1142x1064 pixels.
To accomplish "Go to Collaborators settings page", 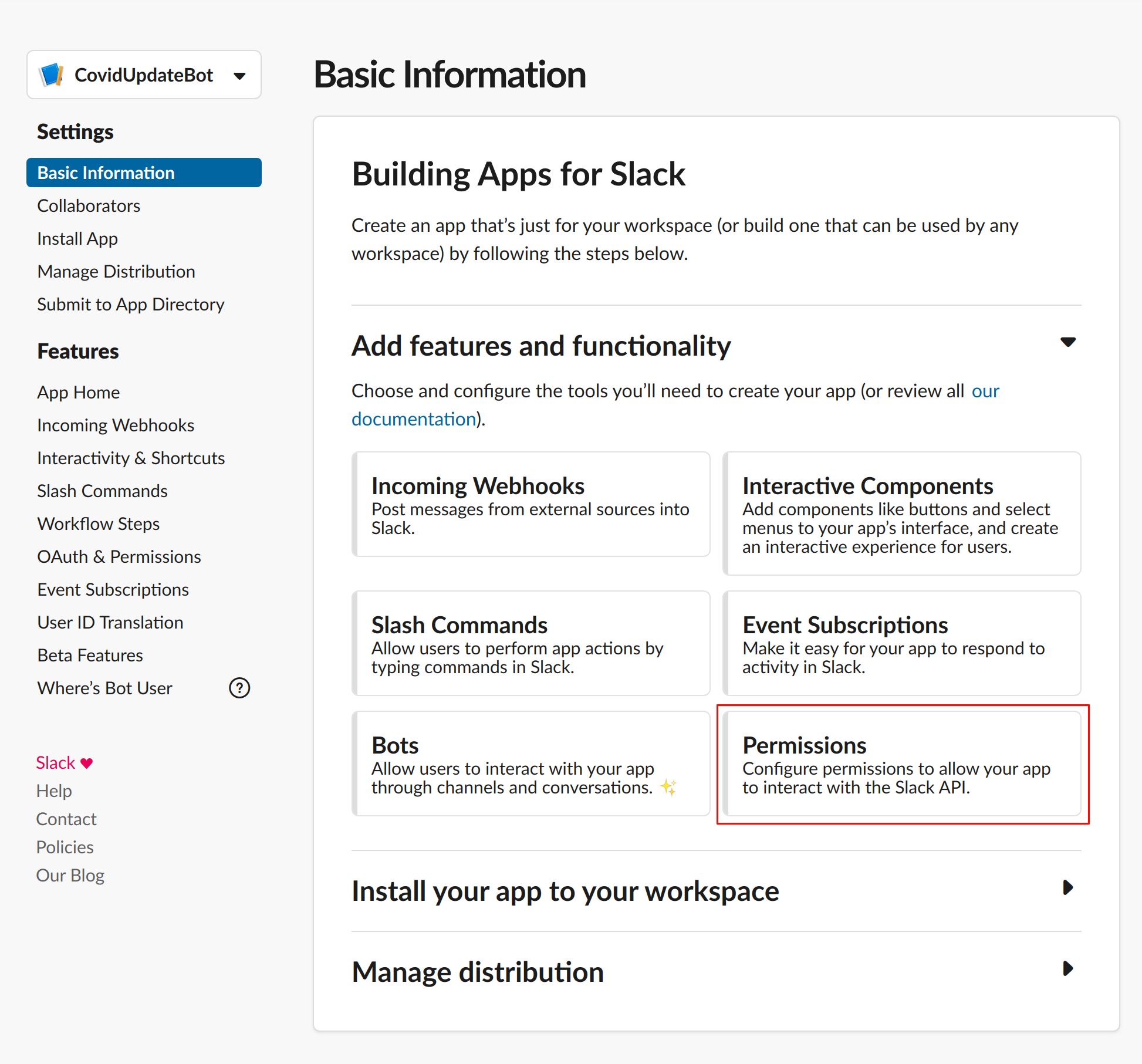I will click(89, 206).
